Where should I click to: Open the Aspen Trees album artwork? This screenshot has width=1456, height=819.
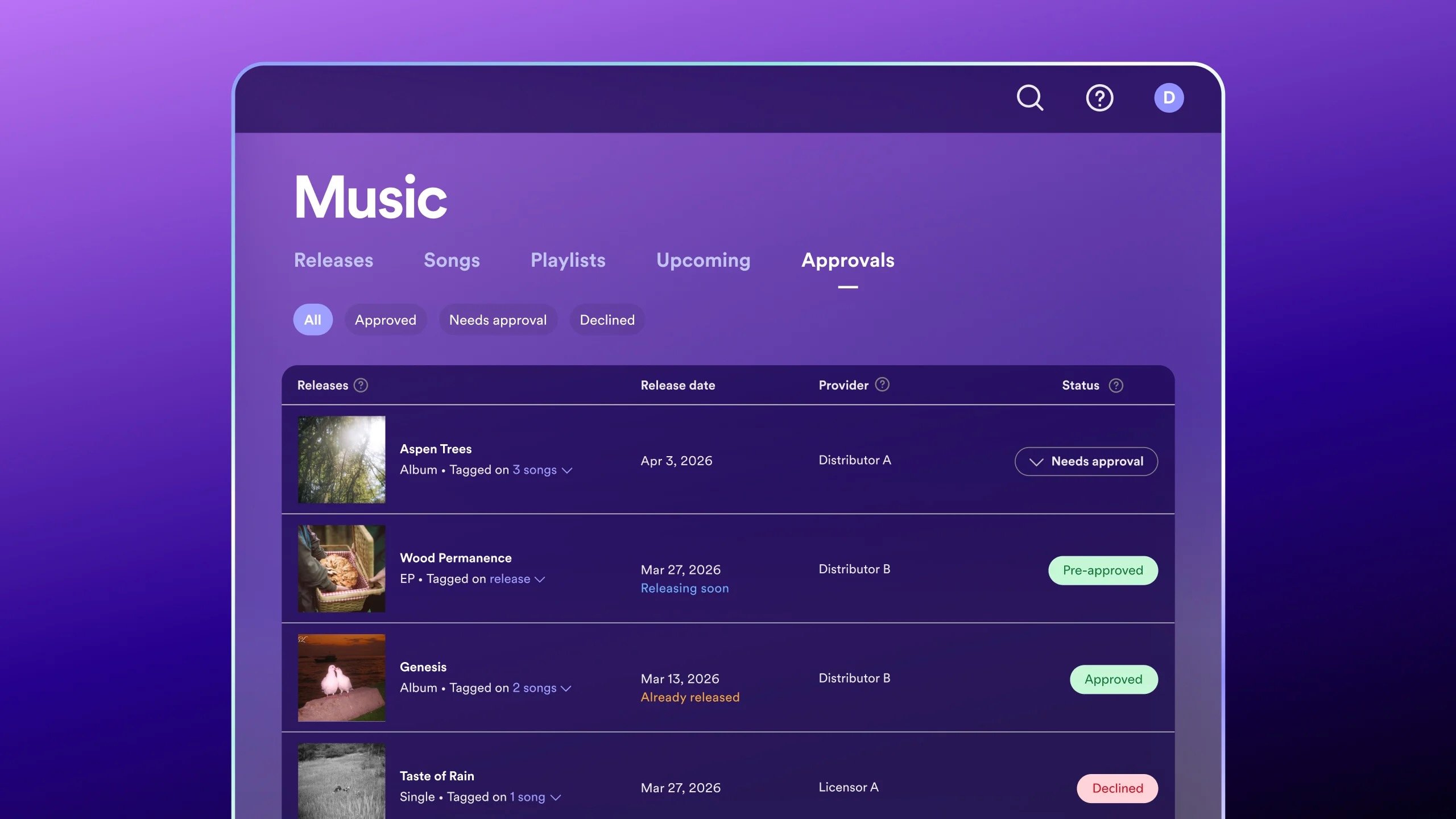point(341,460)
